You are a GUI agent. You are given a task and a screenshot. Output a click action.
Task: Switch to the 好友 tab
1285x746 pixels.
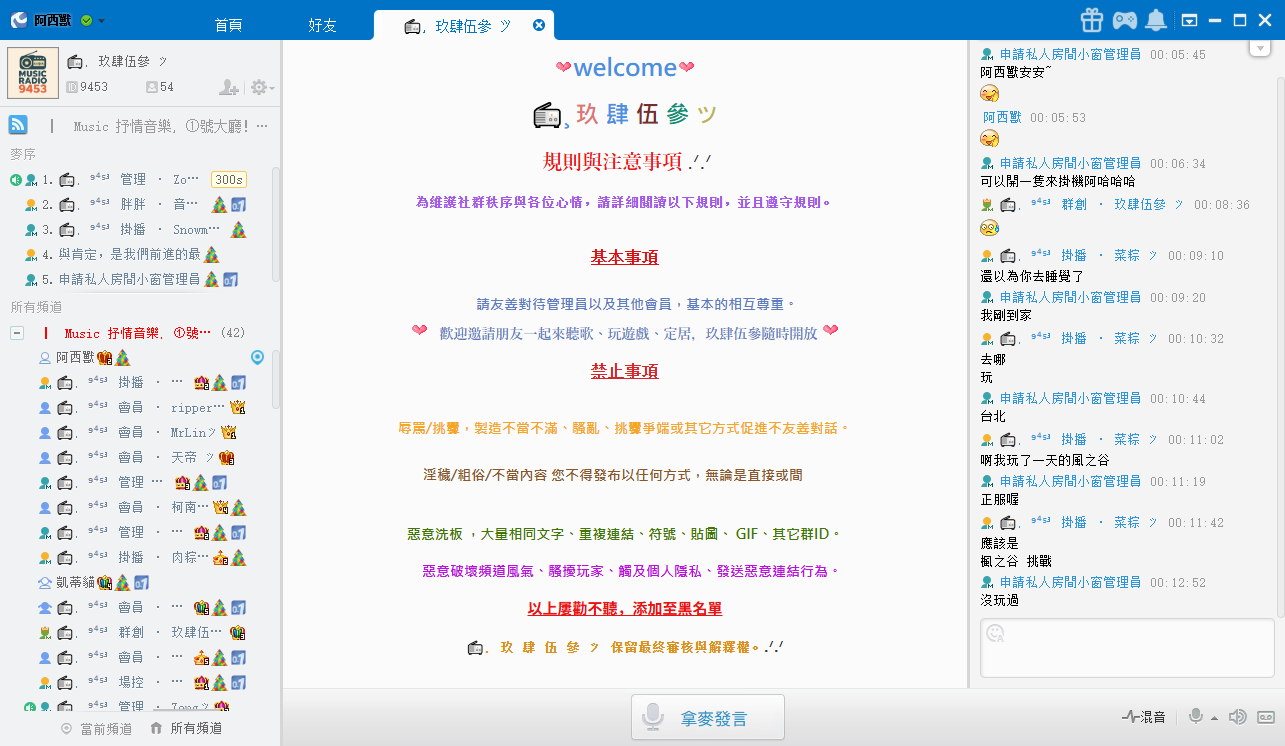[x=322, y=25]
